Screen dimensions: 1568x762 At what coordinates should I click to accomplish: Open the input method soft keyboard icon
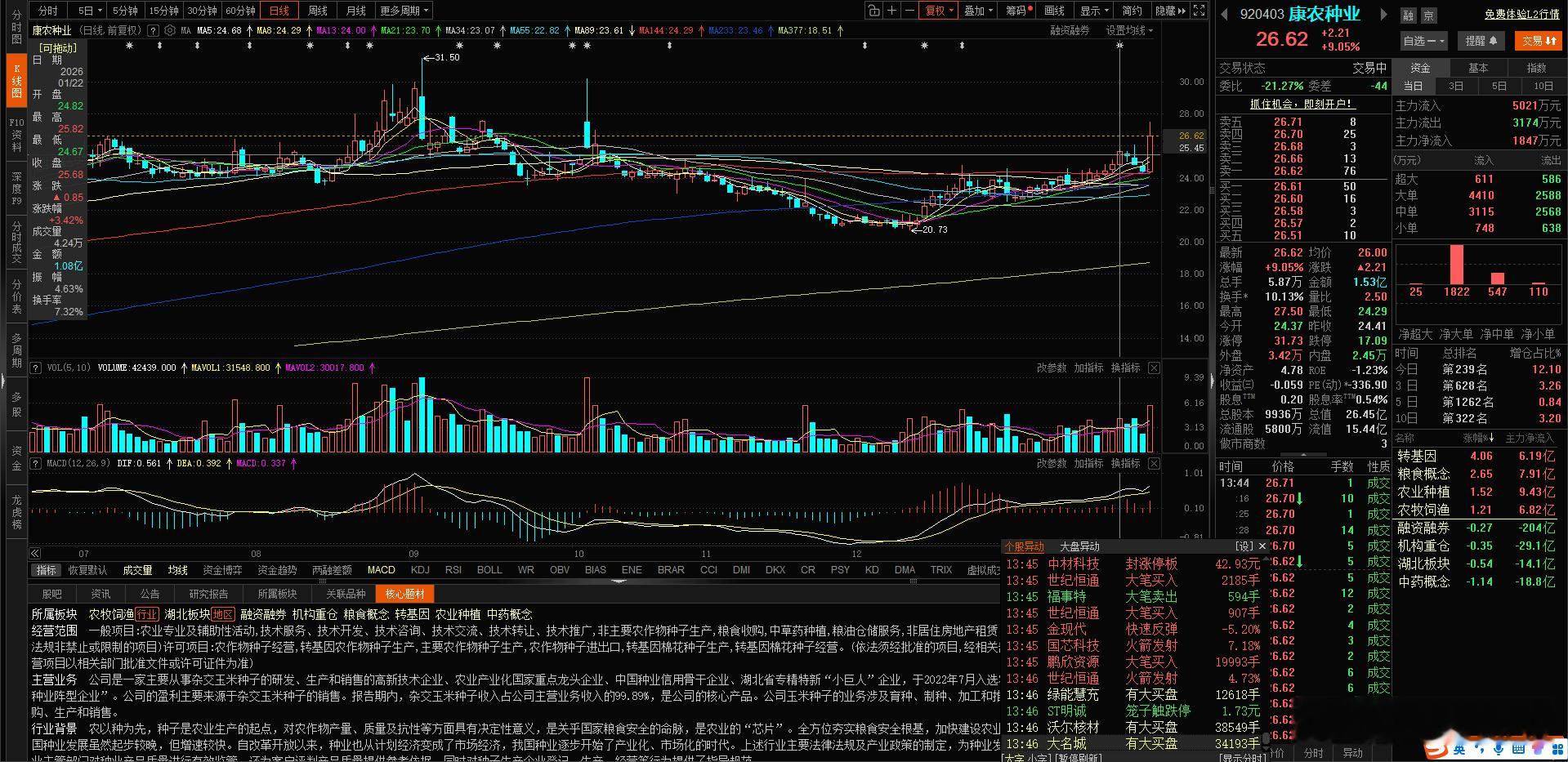1518,748
